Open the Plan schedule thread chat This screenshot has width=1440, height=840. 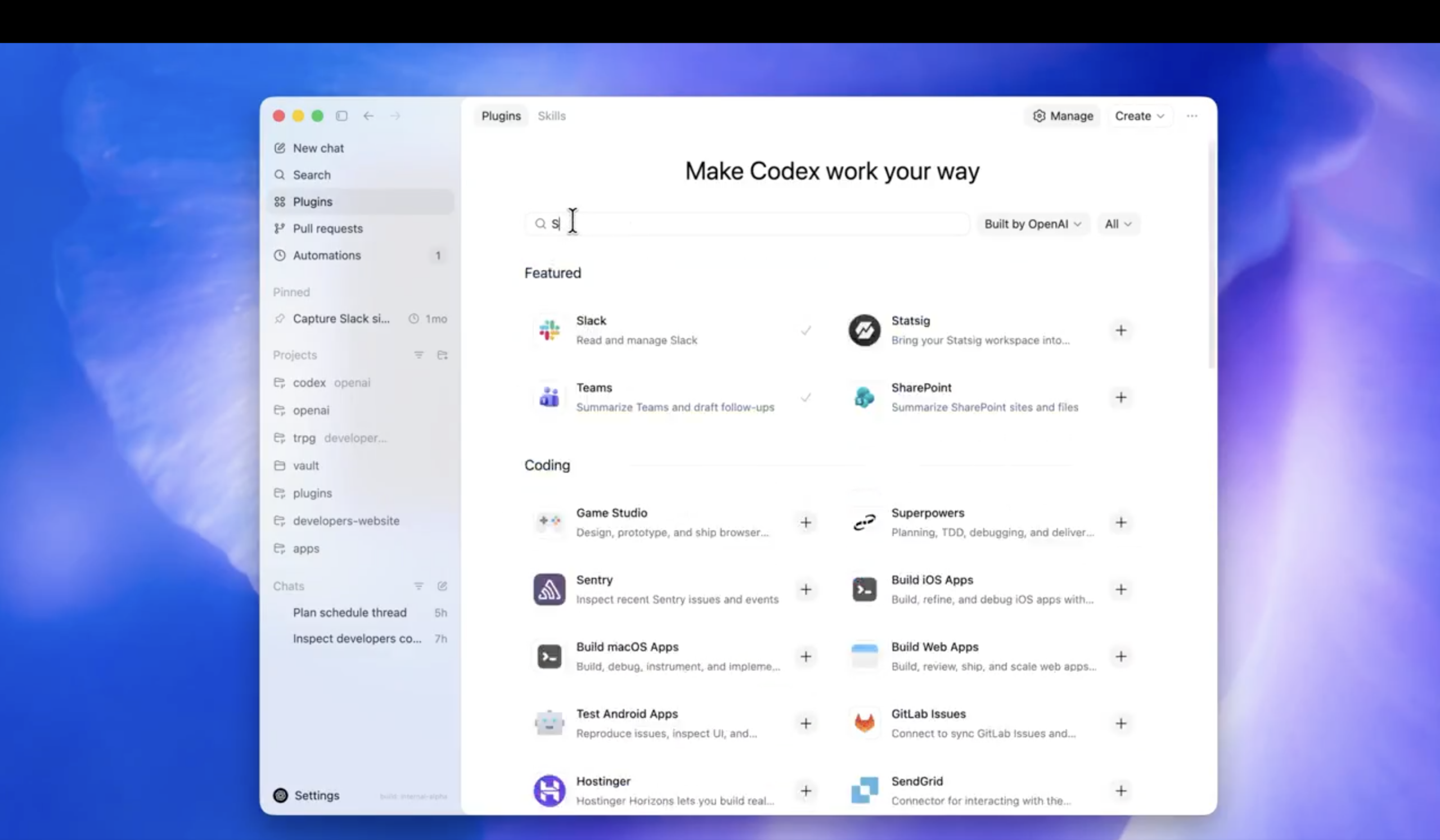click(x=360, y=612)
